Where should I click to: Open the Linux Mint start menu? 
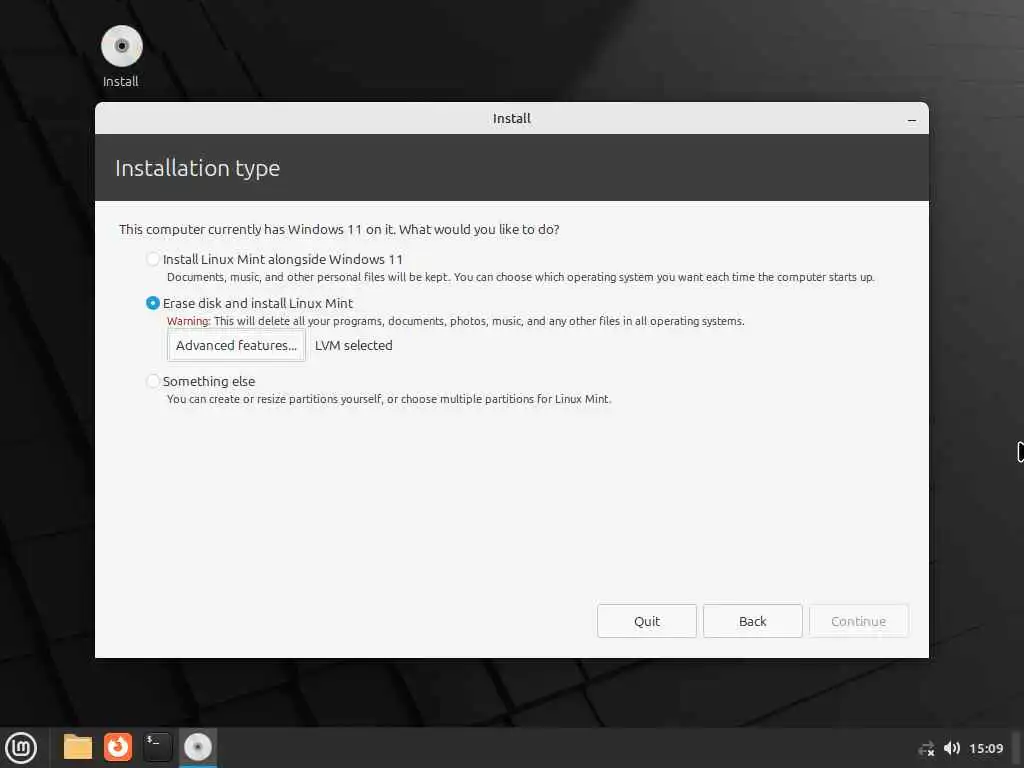click(x=21, y=748)
